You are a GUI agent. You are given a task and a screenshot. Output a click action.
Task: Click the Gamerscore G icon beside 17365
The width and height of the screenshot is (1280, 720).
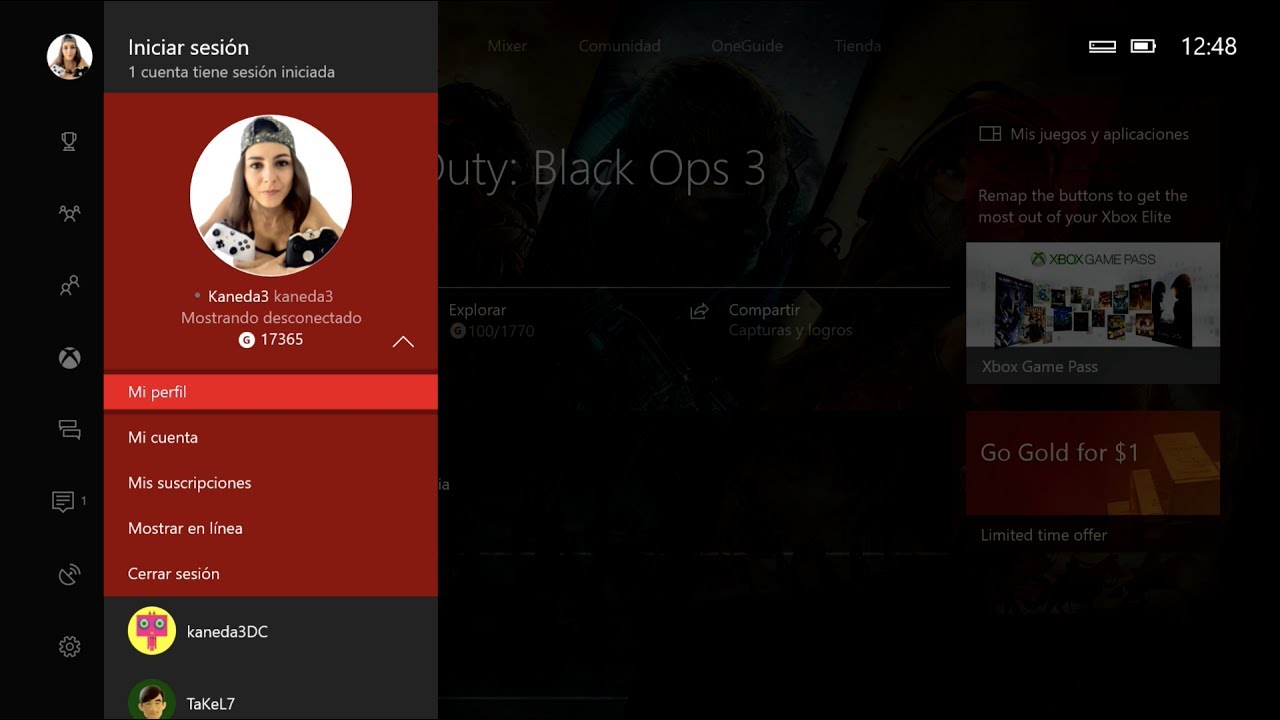coord(247,340)
